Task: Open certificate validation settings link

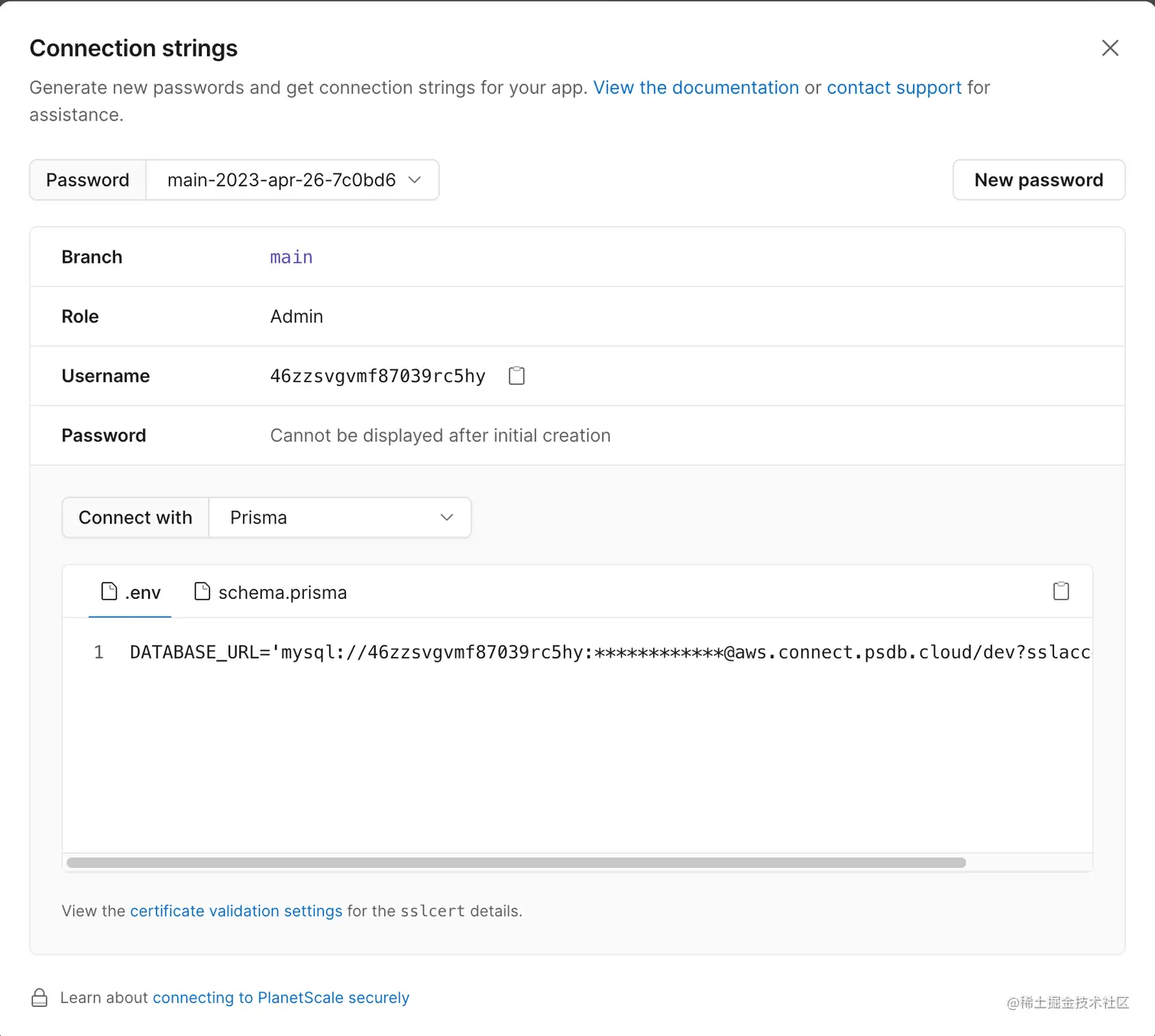Action: click(236, 911)
